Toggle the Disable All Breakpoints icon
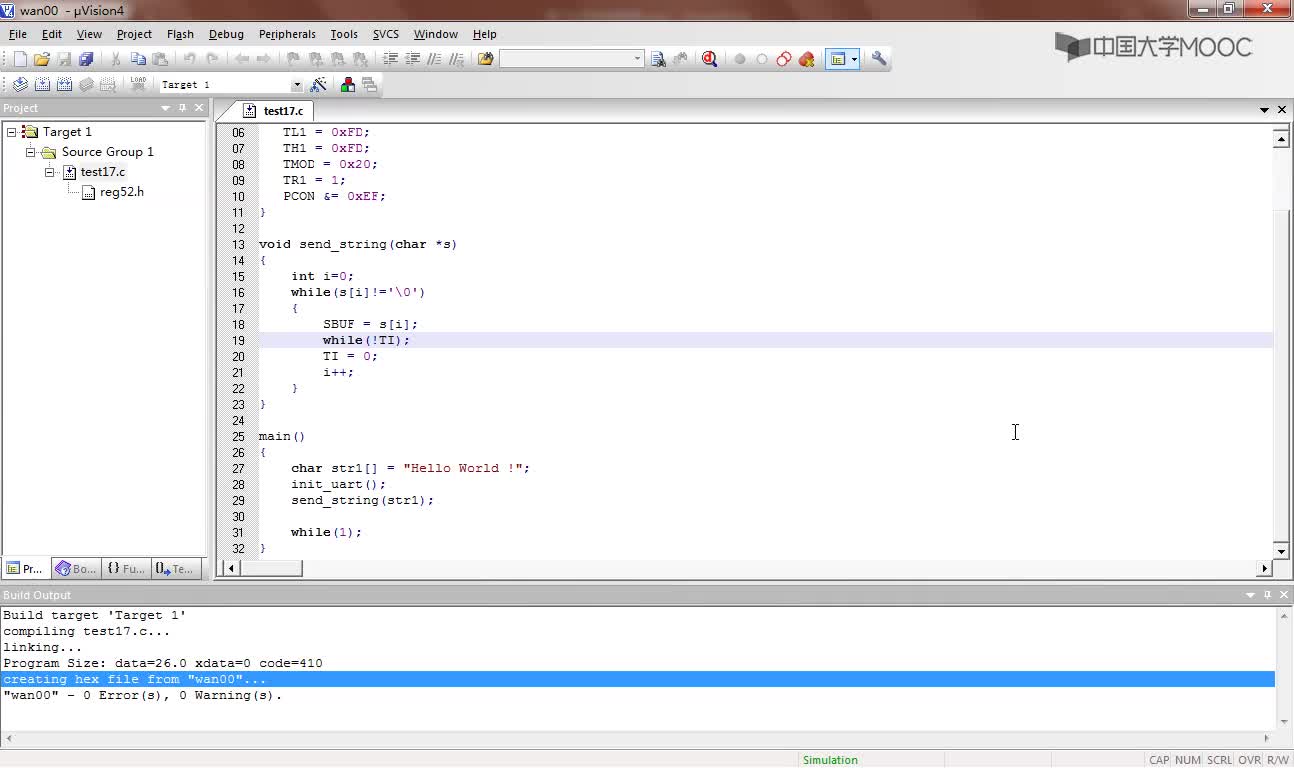Viewport: 1294px width, 768px height. 784,59
